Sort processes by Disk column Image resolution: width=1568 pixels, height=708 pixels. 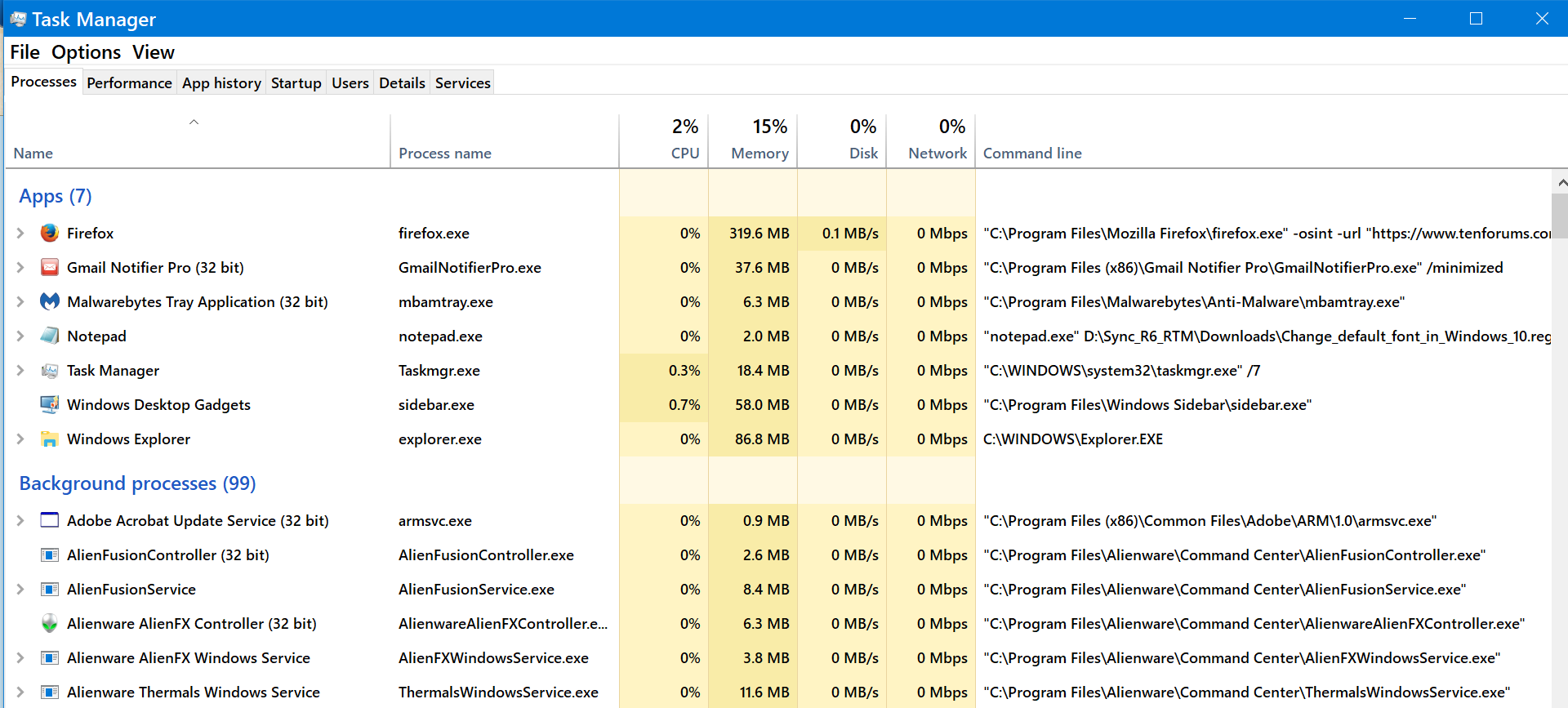click(841, 140)
